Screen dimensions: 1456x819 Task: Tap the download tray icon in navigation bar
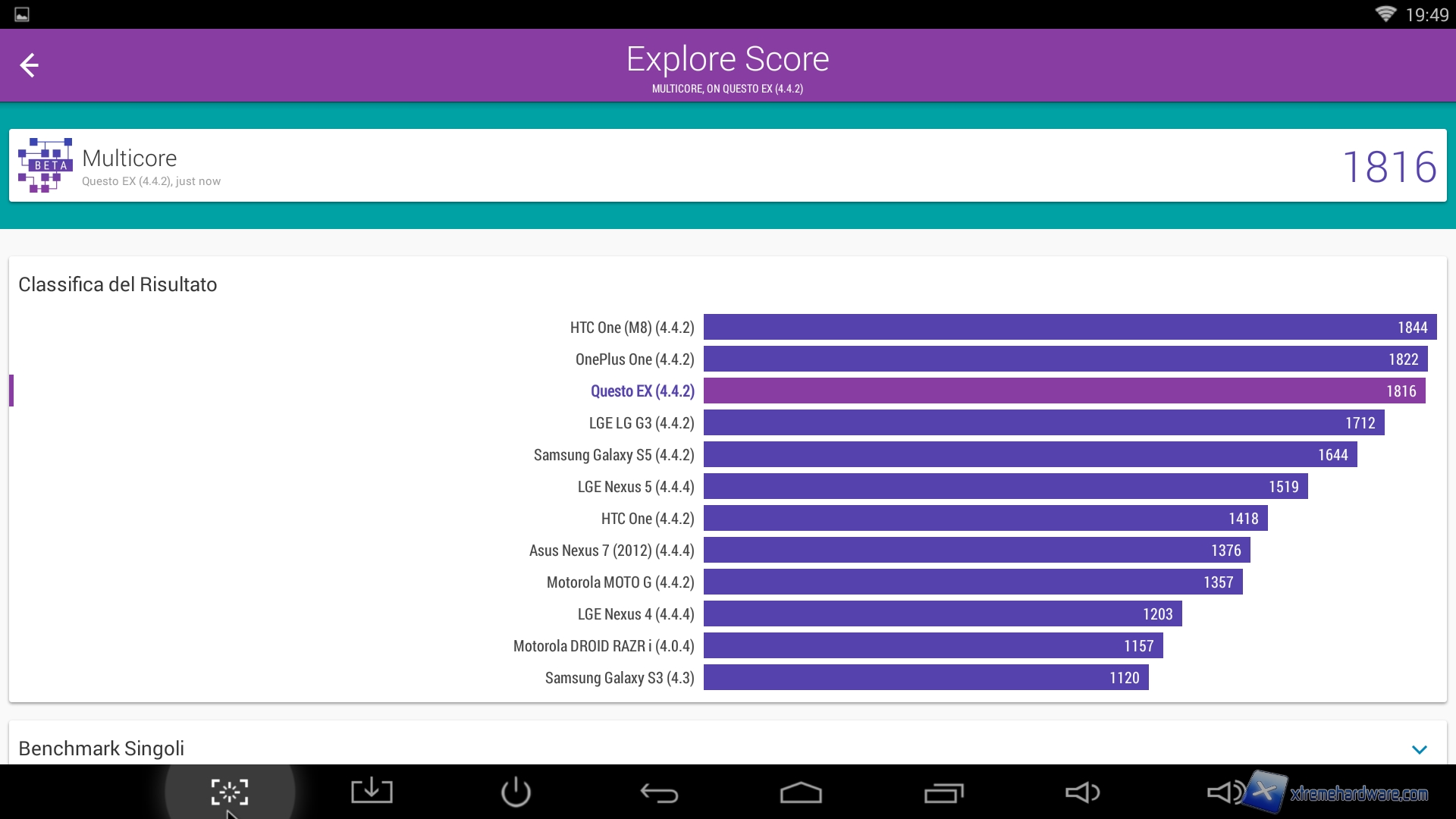click(372, 792)
